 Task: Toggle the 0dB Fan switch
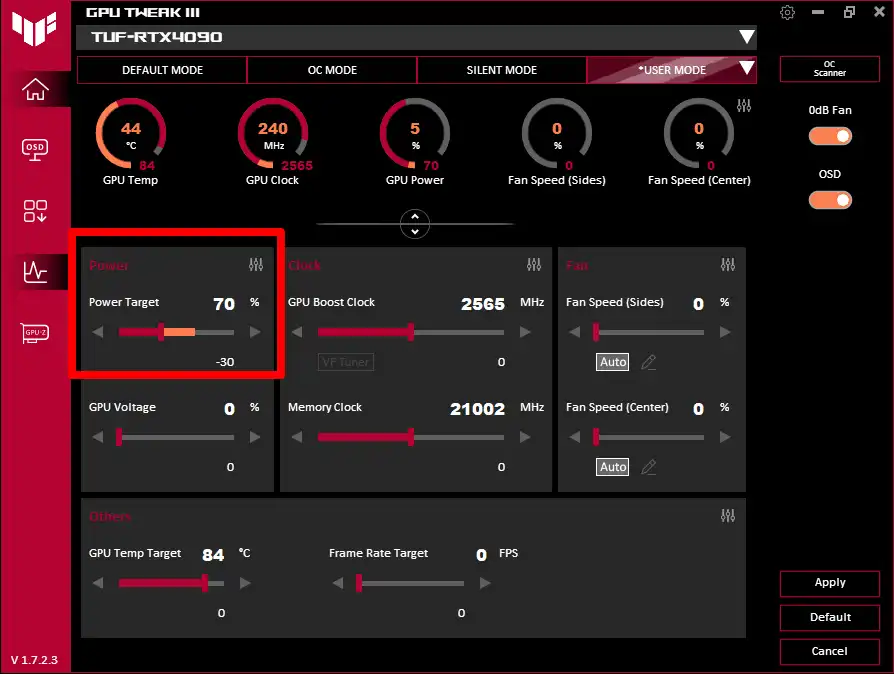(x=830, y=136)
